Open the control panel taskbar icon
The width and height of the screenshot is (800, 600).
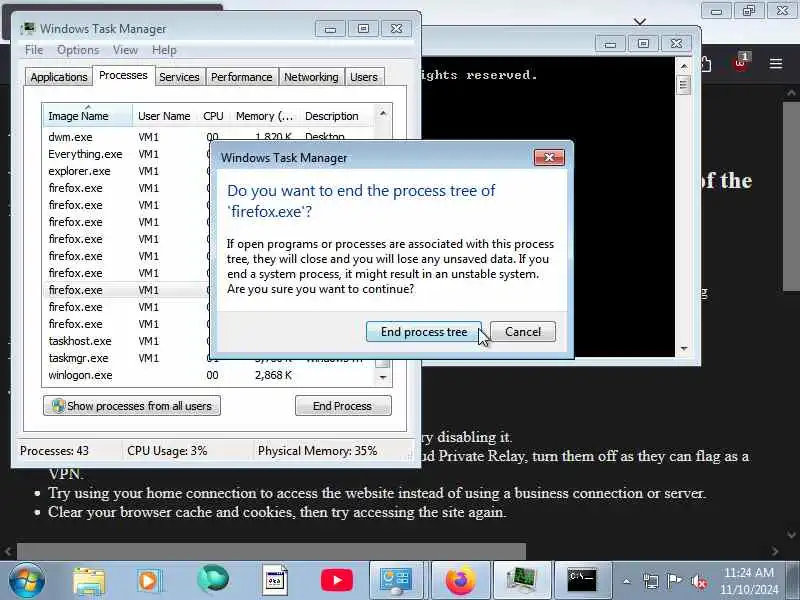point(396,581)
